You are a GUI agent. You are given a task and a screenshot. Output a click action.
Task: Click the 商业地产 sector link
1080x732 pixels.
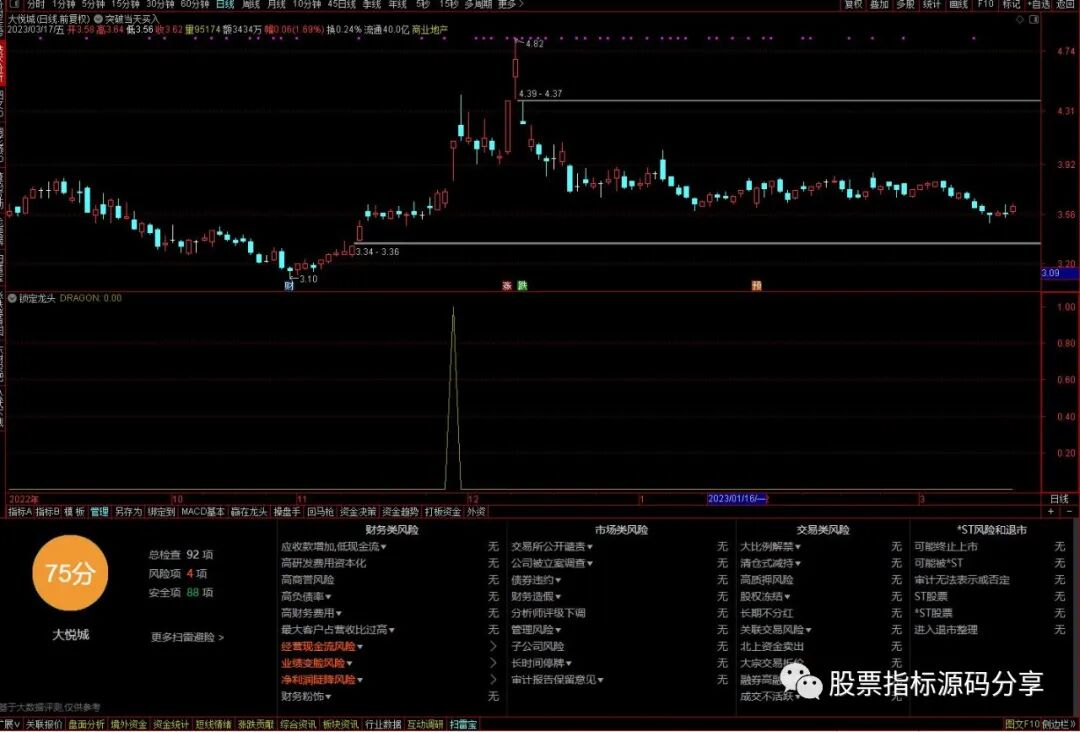[429, 30]
